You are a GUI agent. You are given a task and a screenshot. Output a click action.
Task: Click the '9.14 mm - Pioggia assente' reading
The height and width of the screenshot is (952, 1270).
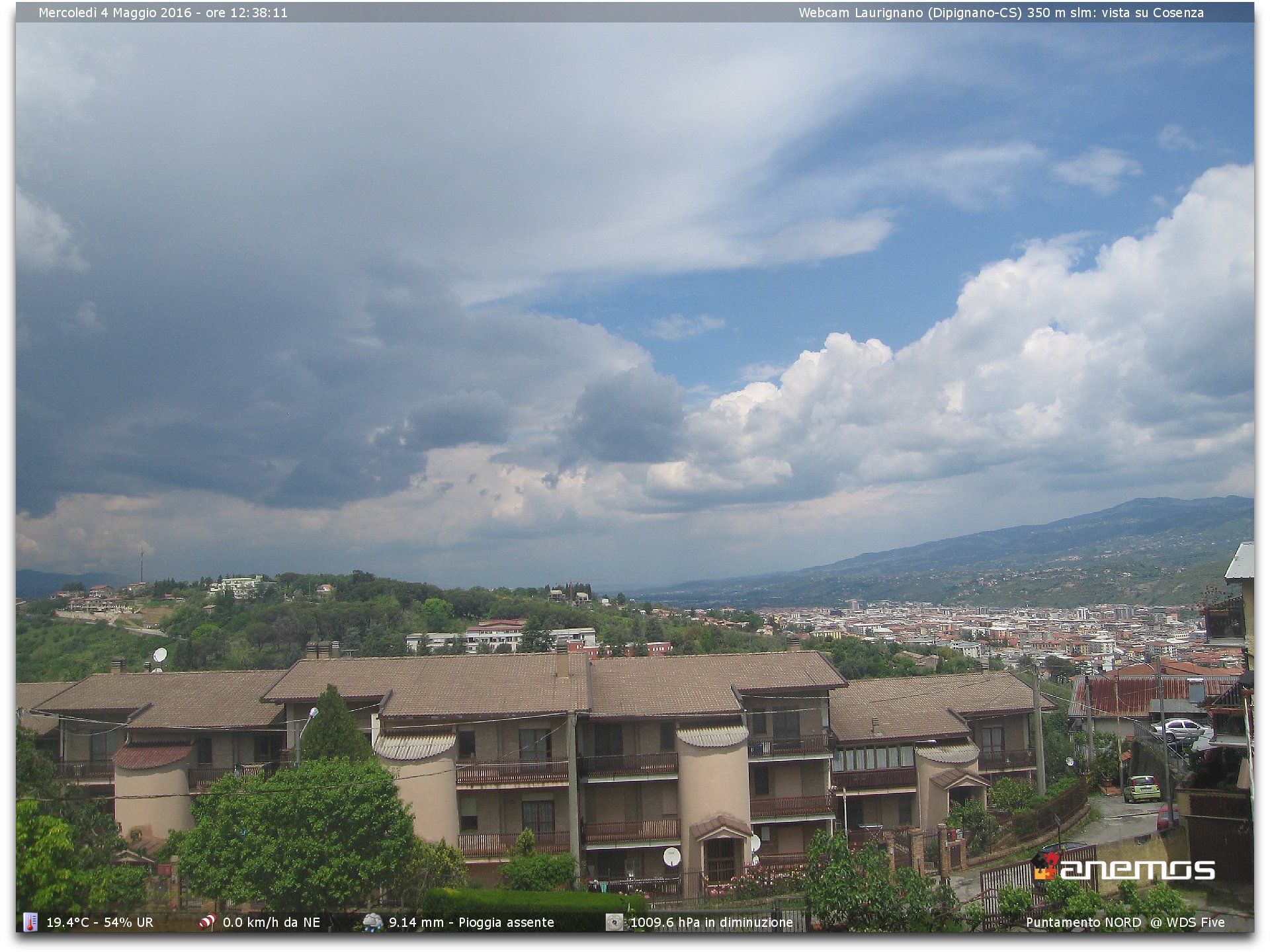pyautogui.click(x=471, y=922)
